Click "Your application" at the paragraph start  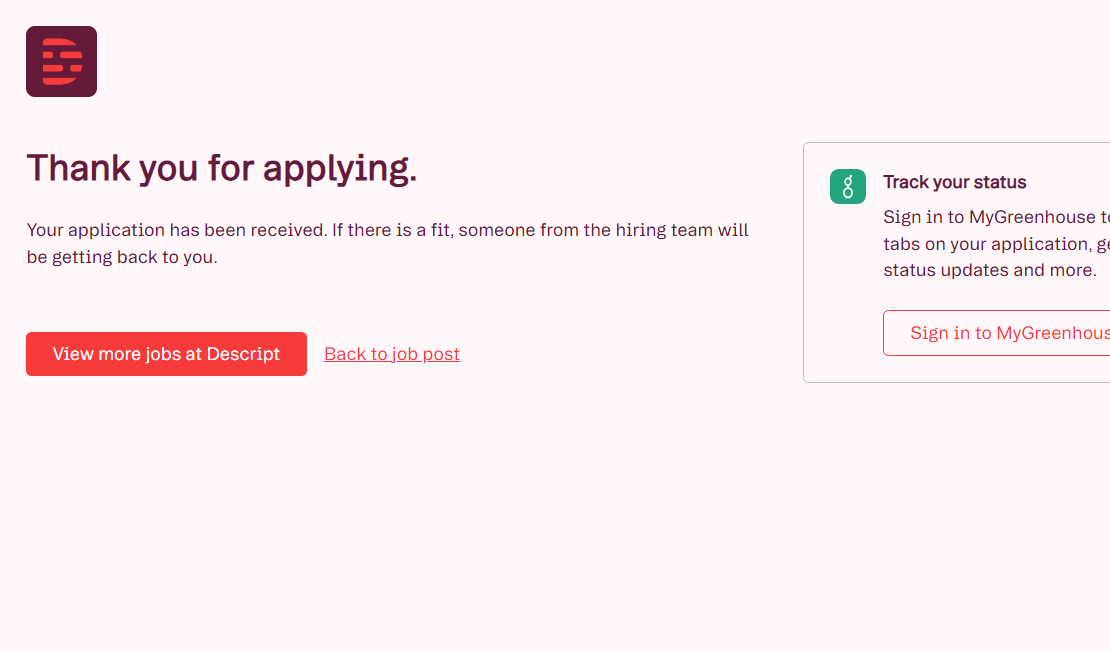pos(95,230)
